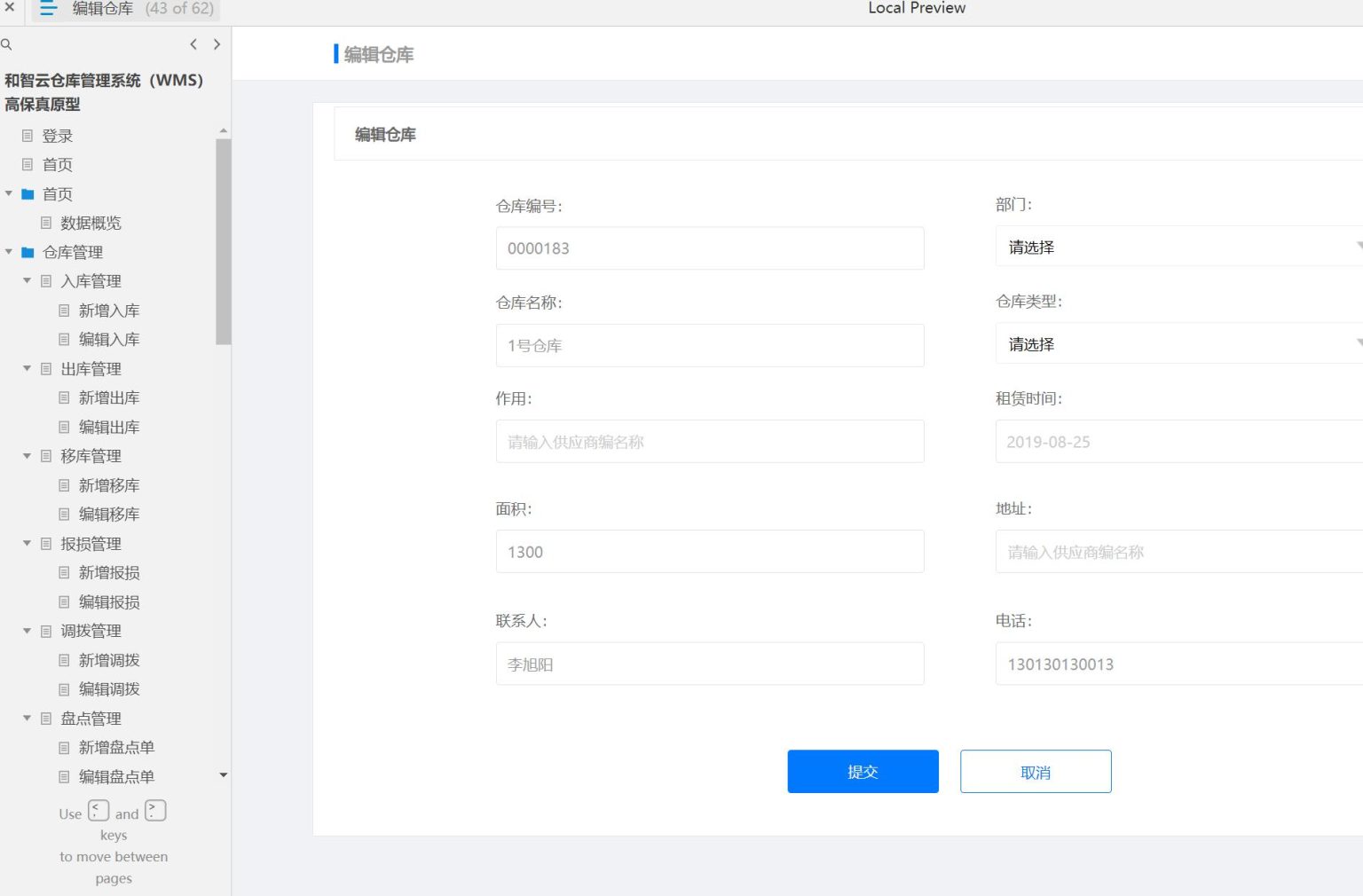Click the blue 提交 button
Image resolution: width=1363 pixels, height=896 pixels.
tap(863, 772)
